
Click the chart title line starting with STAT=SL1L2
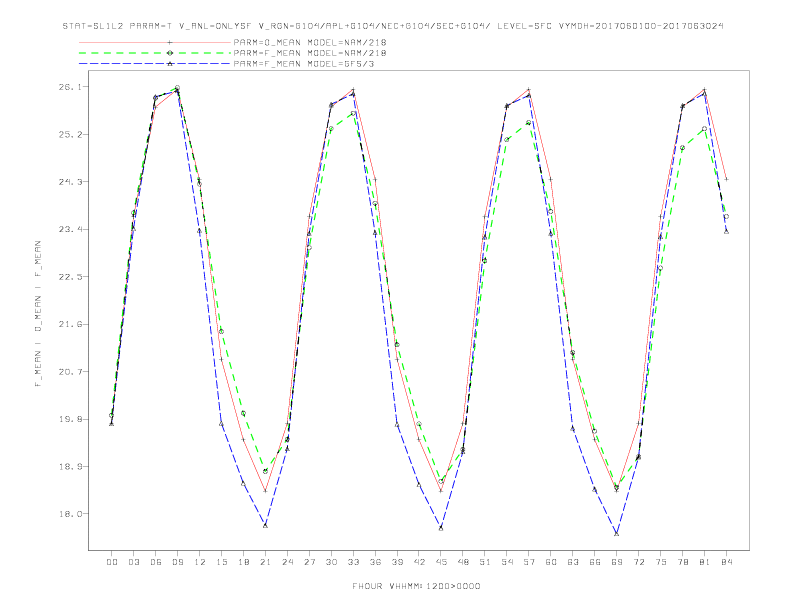pyautogui.click(x=393, y=26)
